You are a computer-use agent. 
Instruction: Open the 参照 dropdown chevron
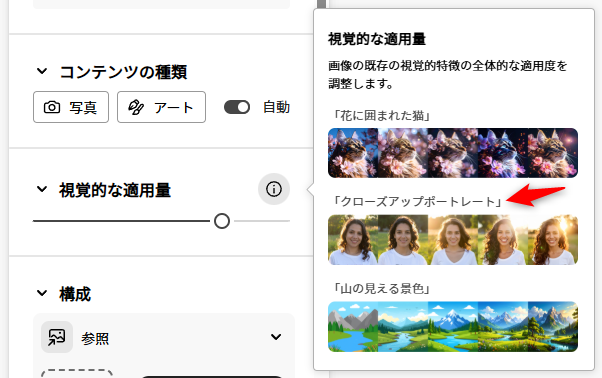point(276,337)
